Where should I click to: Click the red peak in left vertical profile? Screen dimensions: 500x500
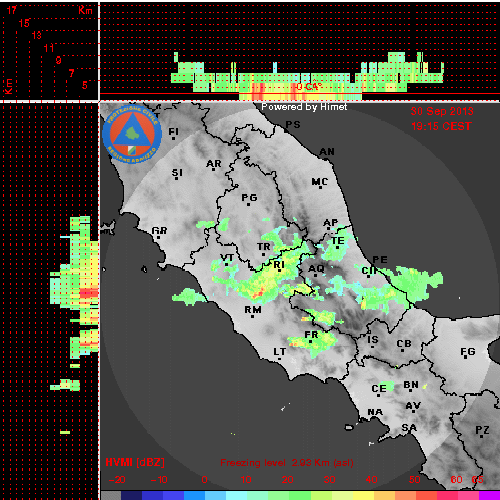coord(89,293)
